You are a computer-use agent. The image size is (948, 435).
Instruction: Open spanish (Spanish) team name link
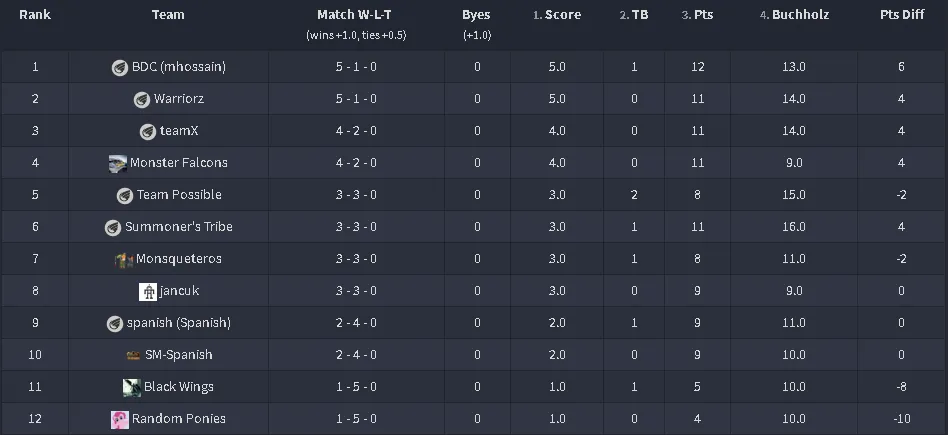[x=179, y=323]
